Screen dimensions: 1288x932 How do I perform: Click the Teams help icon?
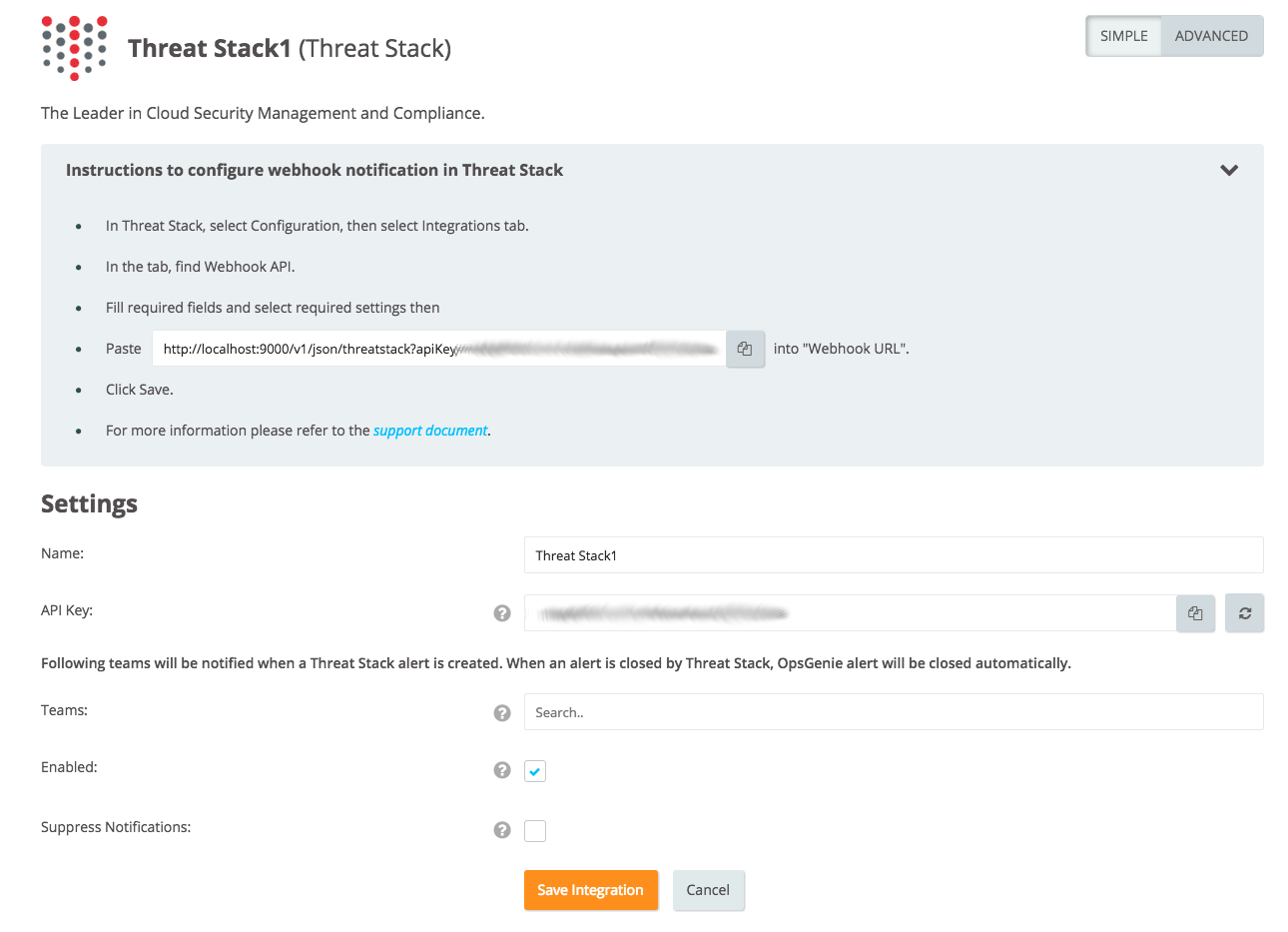point(502,712)
